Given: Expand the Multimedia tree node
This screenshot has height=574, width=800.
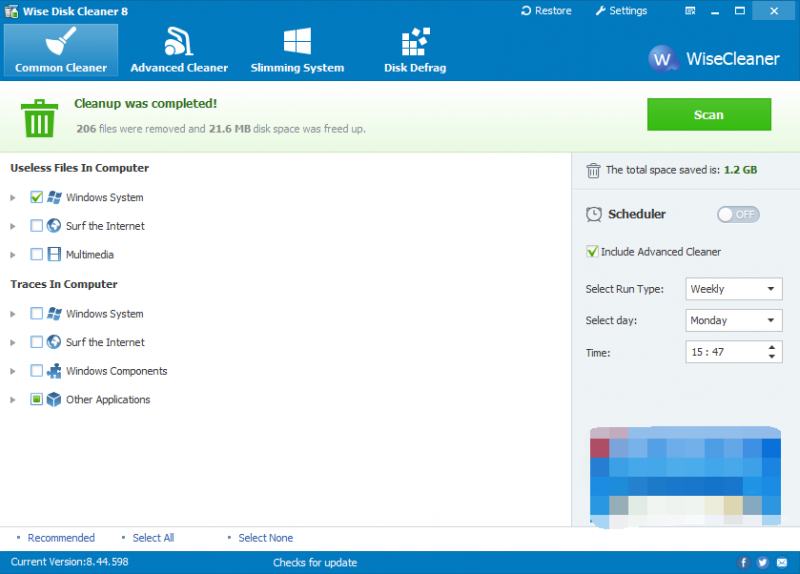Looking at the screenshot, I should tap(13, 255).
